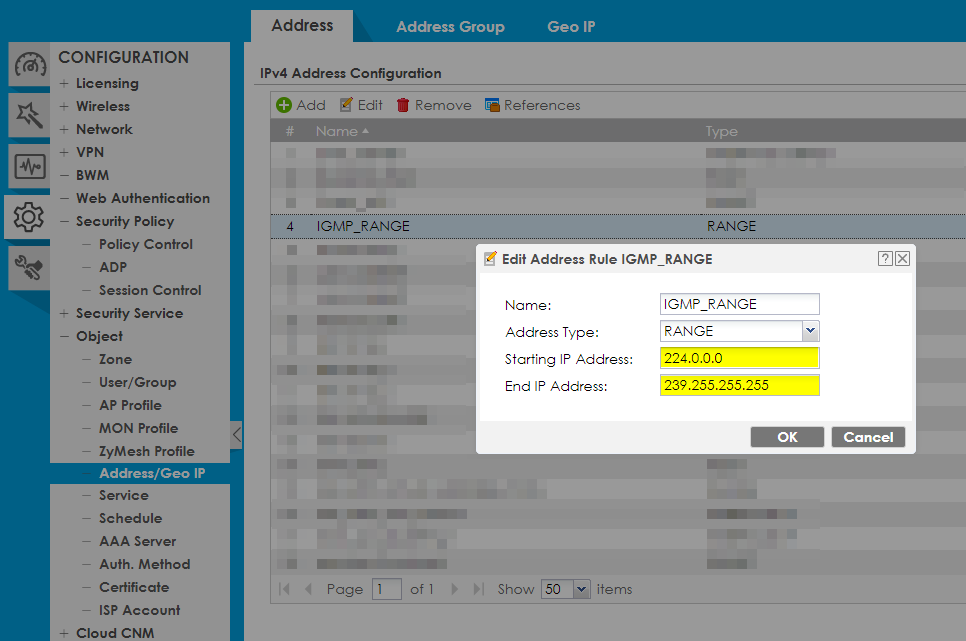Open Policy Control page
The height and width of the screenshot is (641, 966).
[x=146, y=245]
